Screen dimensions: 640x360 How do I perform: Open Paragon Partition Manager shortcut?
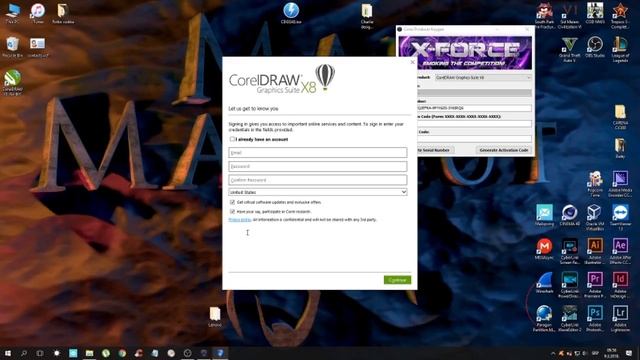tap(544, 318)
